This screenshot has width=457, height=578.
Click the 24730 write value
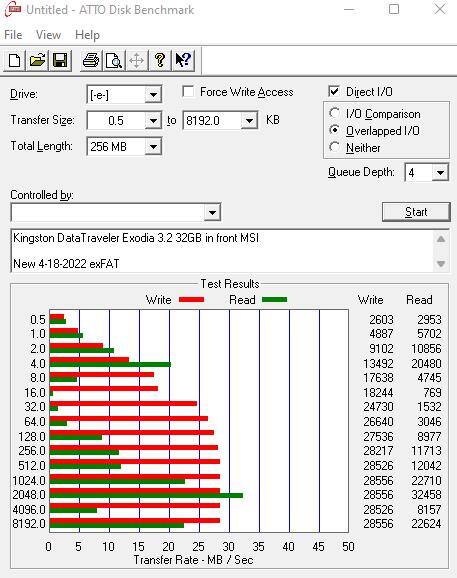378,407
